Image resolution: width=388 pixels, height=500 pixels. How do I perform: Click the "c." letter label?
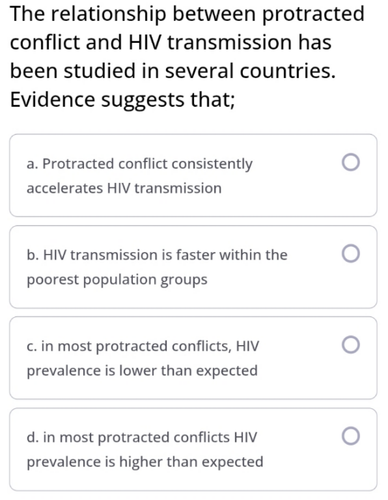[x=32, y=347]
